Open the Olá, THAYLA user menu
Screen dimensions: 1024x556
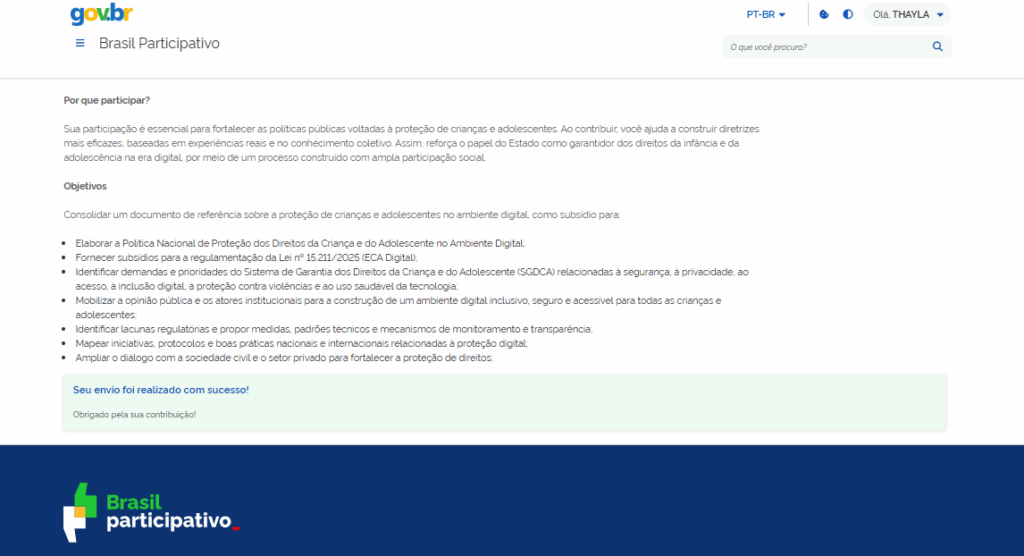tap(908, 15)
